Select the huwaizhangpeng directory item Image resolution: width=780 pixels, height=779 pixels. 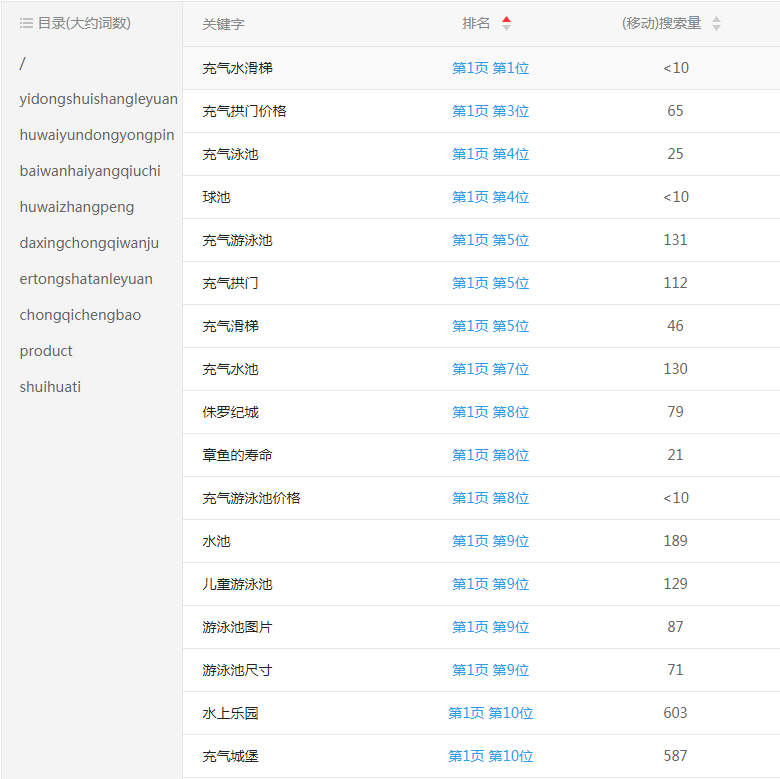click(77, 207)
